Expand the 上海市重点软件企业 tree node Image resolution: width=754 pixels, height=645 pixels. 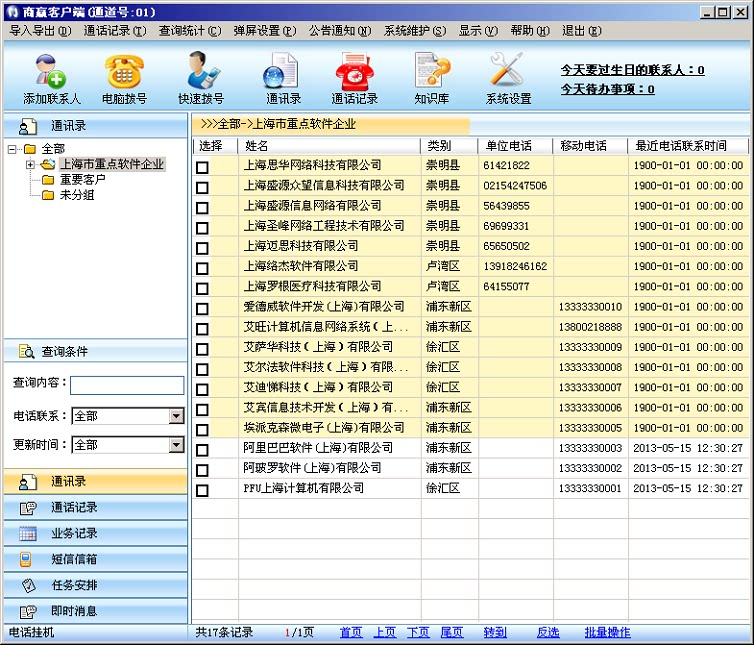30,164
